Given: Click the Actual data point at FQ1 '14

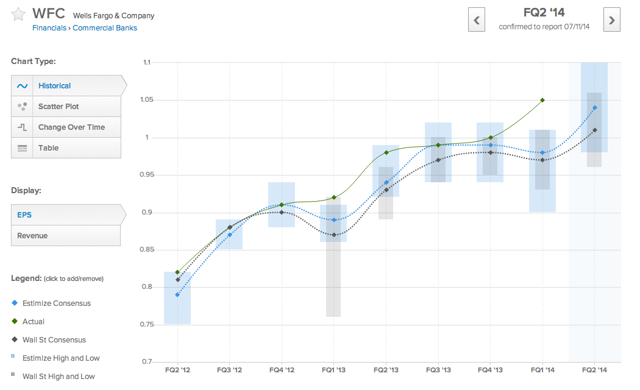Looking at the screenshot, I should pos(542,100).
